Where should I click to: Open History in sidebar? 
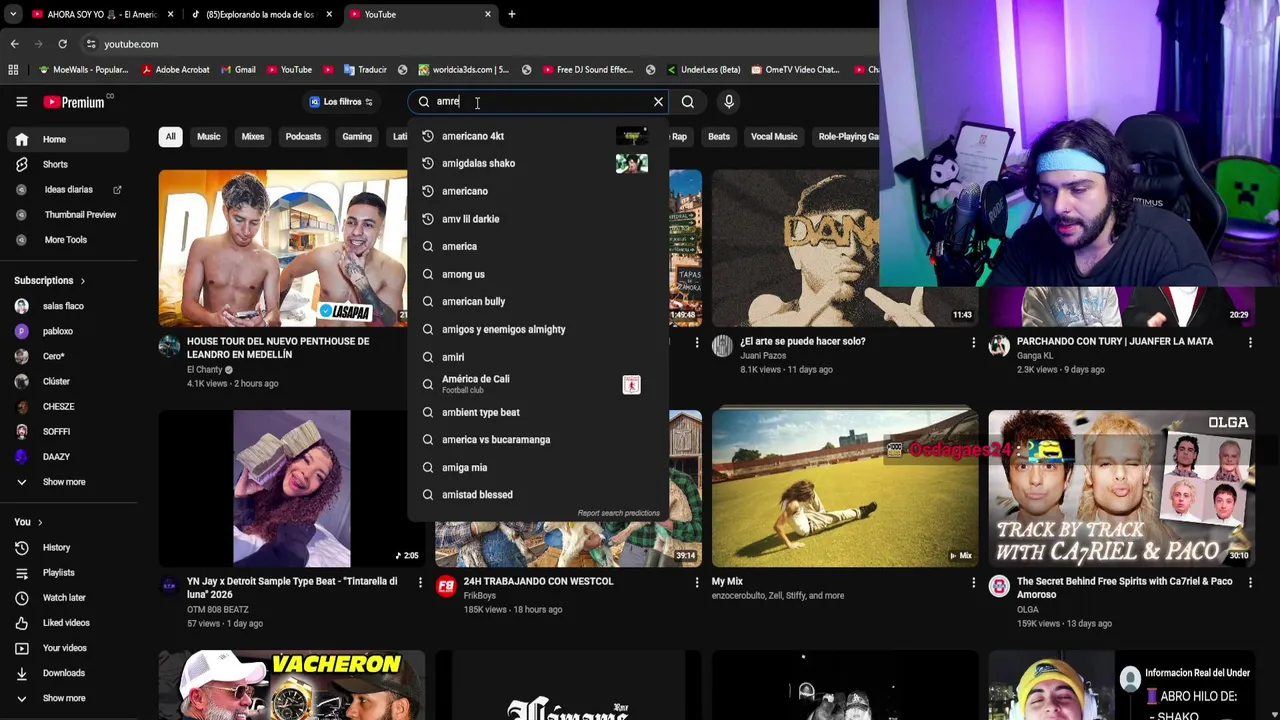(x=68, y=547)
